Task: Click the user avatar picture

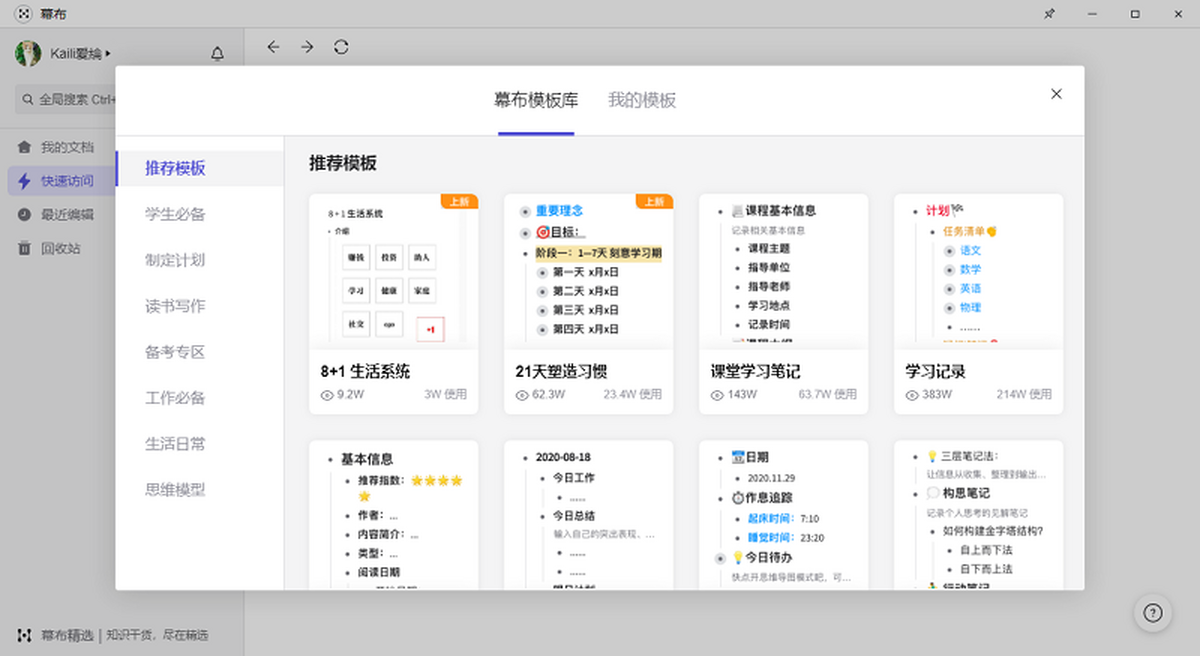Action: coord(28,54)
